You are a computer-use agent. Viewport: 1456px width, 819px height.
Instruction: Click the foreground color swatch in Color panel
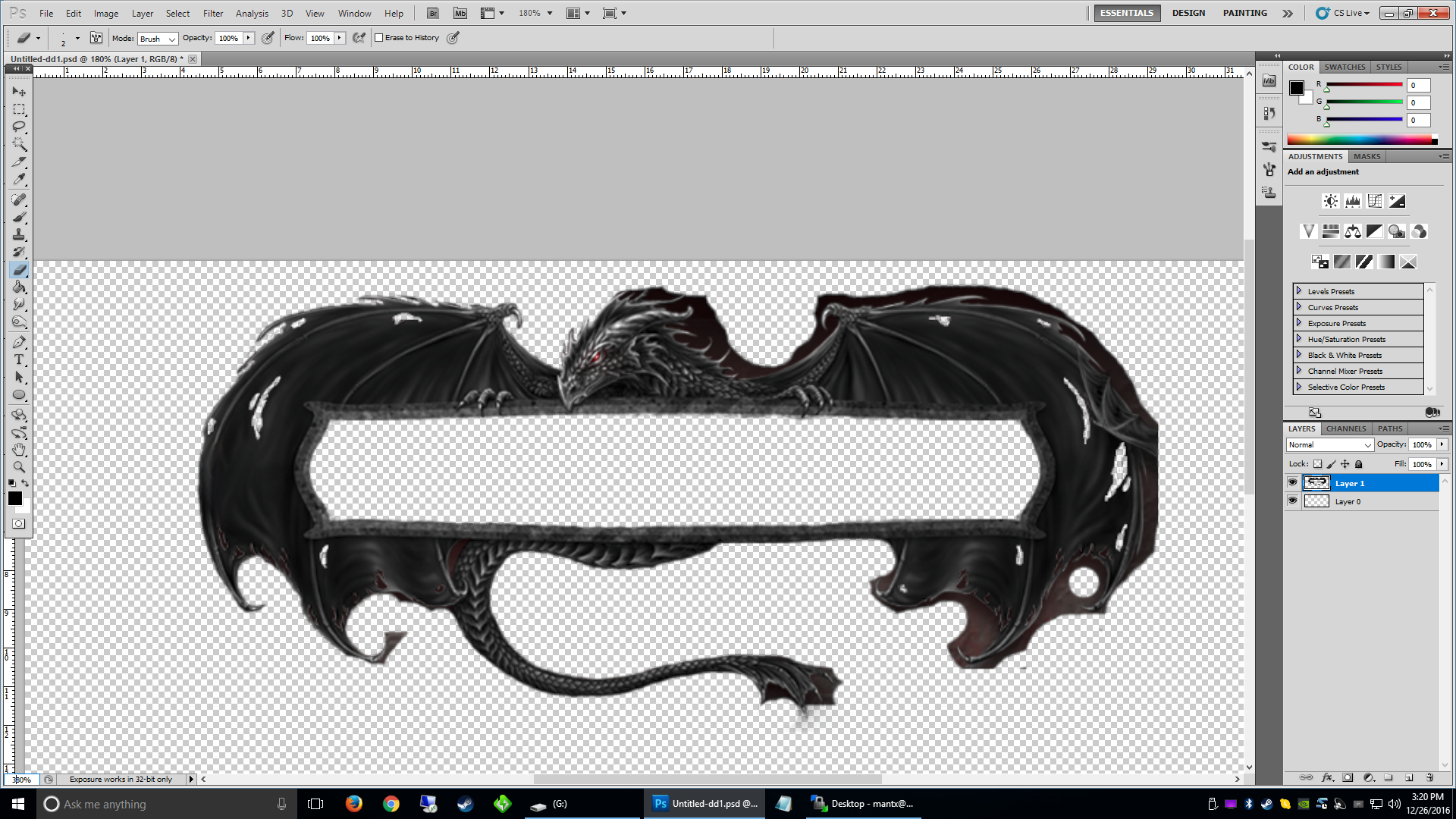click(x=1297, y=88)
